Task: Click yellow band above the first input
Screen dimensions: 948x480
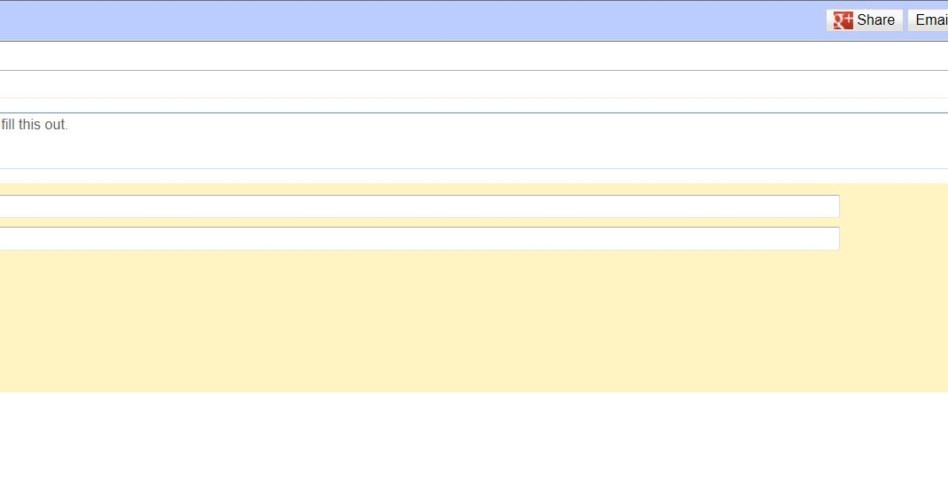Action: [x=420, y=189]
